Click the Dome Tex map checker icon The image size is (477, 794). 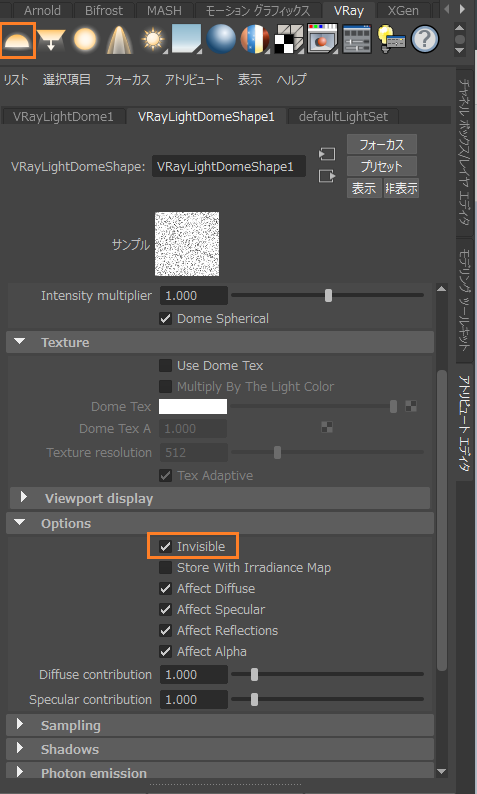(x=411, y=406)
